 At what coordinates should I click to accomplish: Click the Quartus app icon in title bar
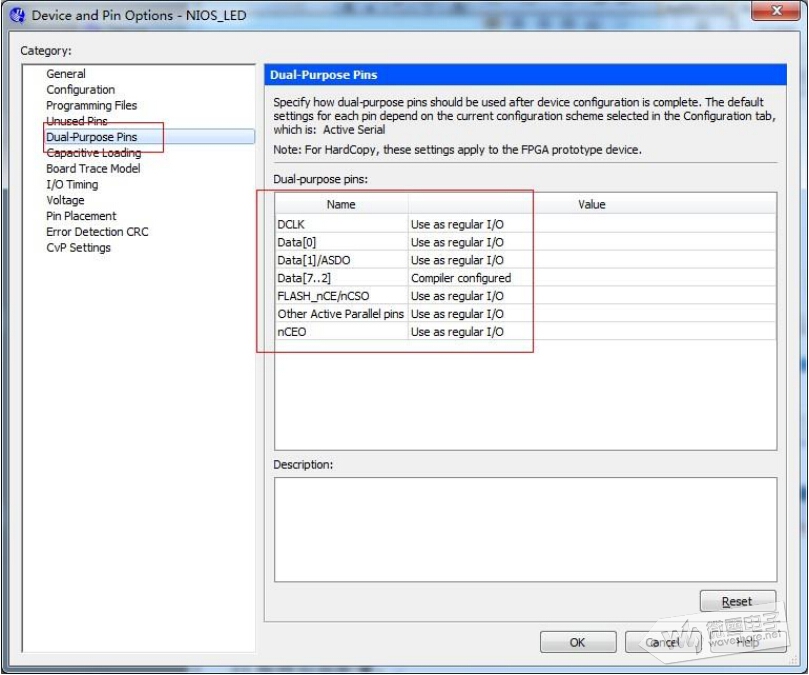17,15
